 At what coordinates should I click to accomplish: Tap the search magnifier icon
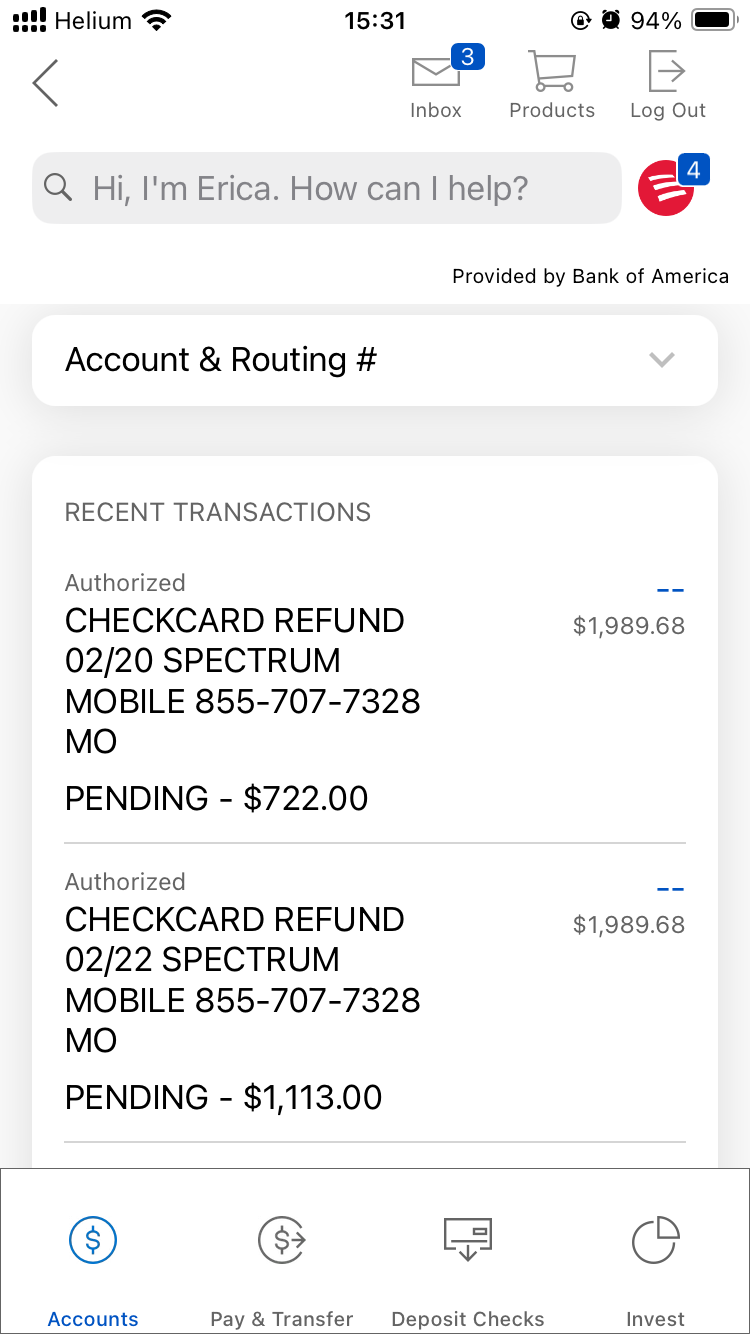click(x=59, y=188)
